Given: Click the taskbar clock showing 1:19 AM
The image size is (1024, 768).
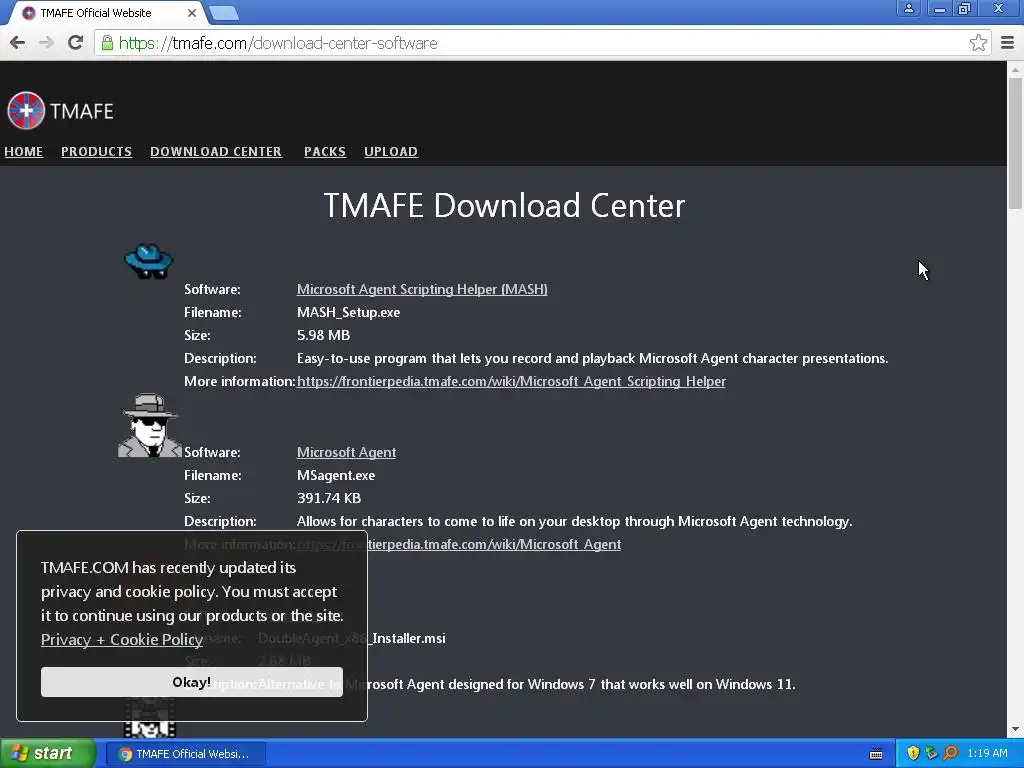Looking at the screenshot, I should pyautogui.click(x=987, y=753).
